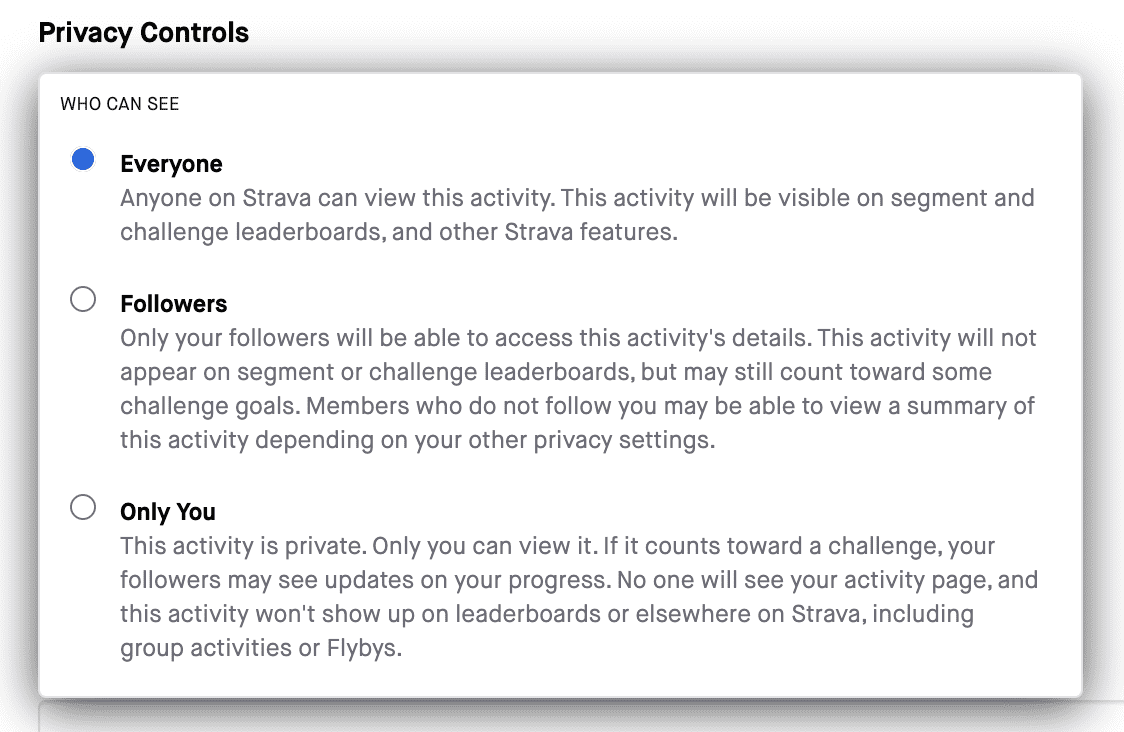Click the bold "Everyone" option label
Image resolution: width=1124 pixels, height=732 pixels.
point(171,164)
